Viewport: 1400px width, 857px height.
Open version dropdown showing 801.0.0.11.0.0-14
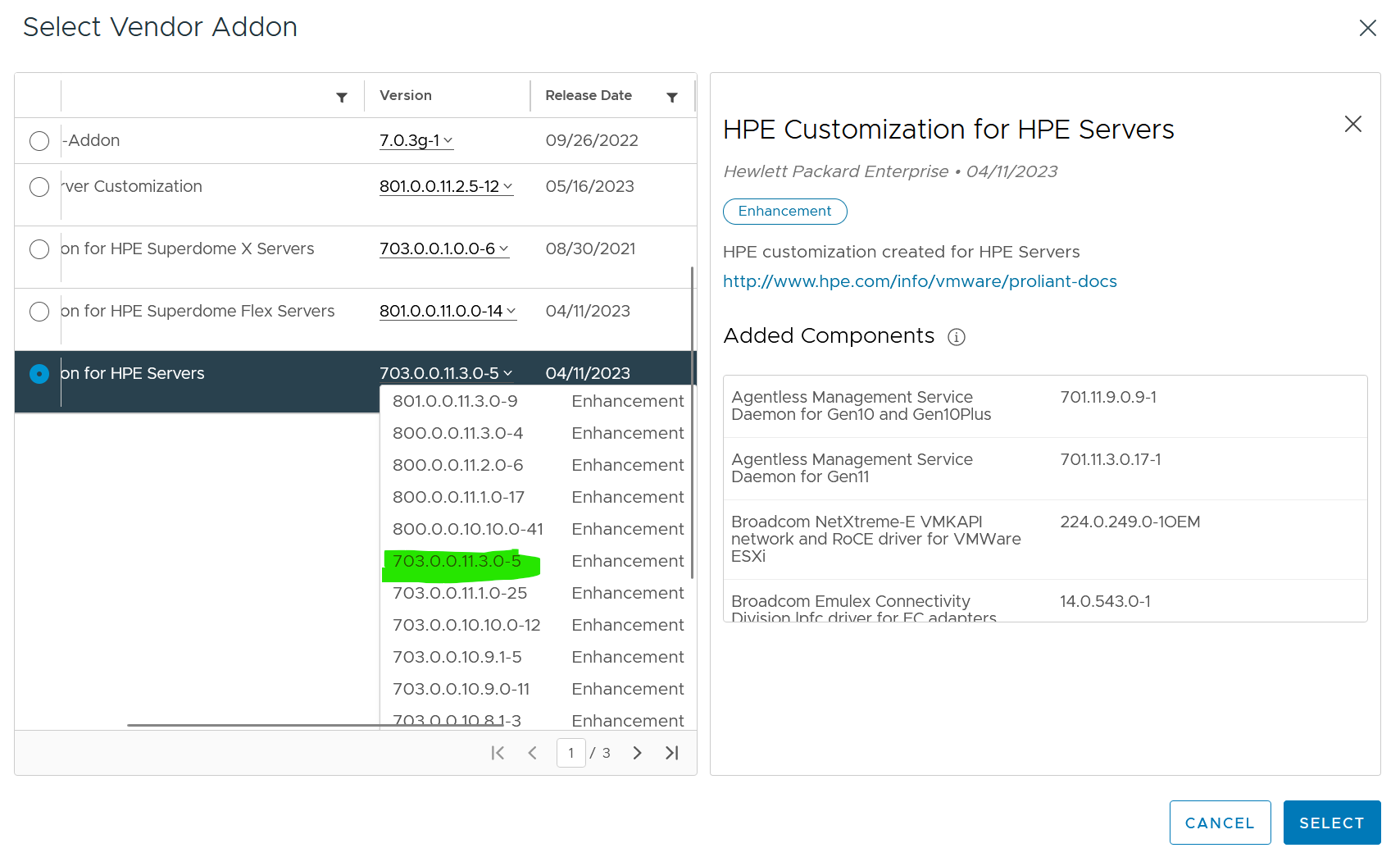pos(448,311)
